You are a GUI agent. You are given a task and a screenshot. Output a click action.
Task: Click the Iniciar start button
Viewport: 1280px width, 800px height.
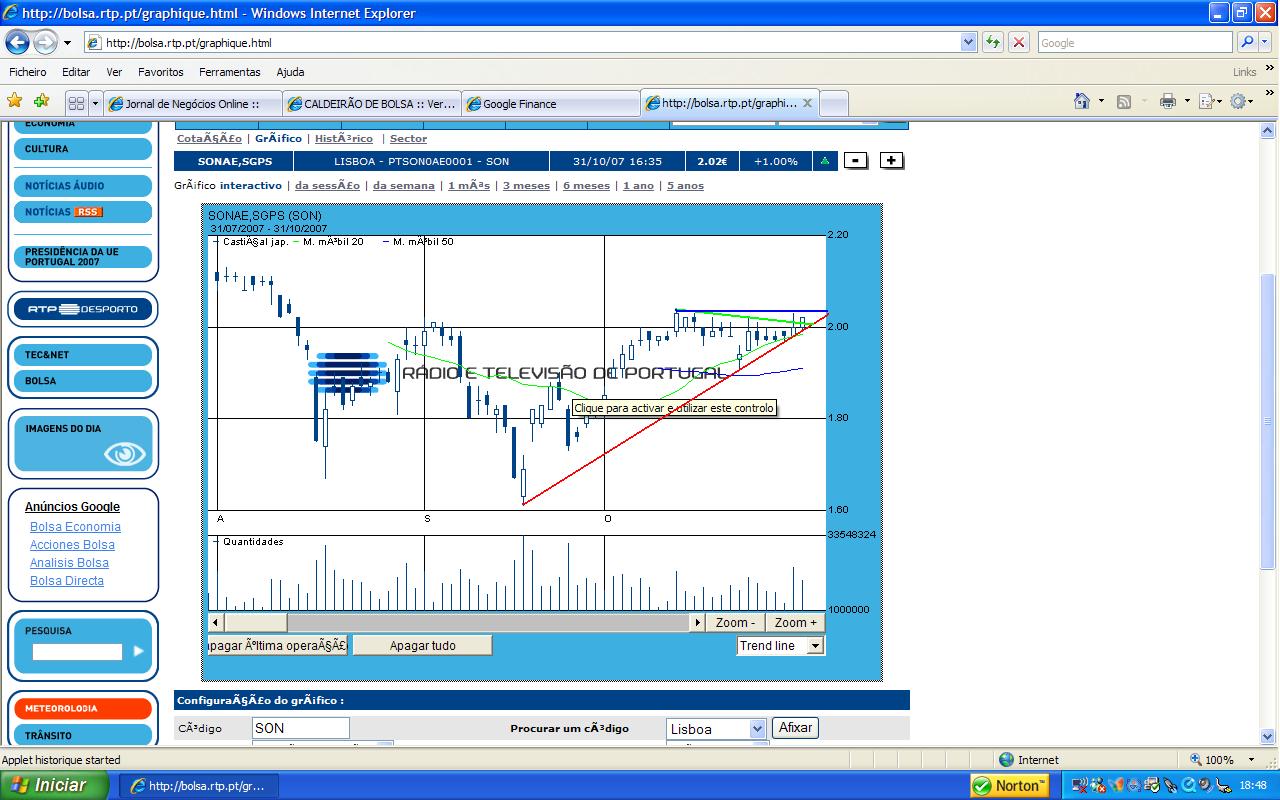pos(54,785)
